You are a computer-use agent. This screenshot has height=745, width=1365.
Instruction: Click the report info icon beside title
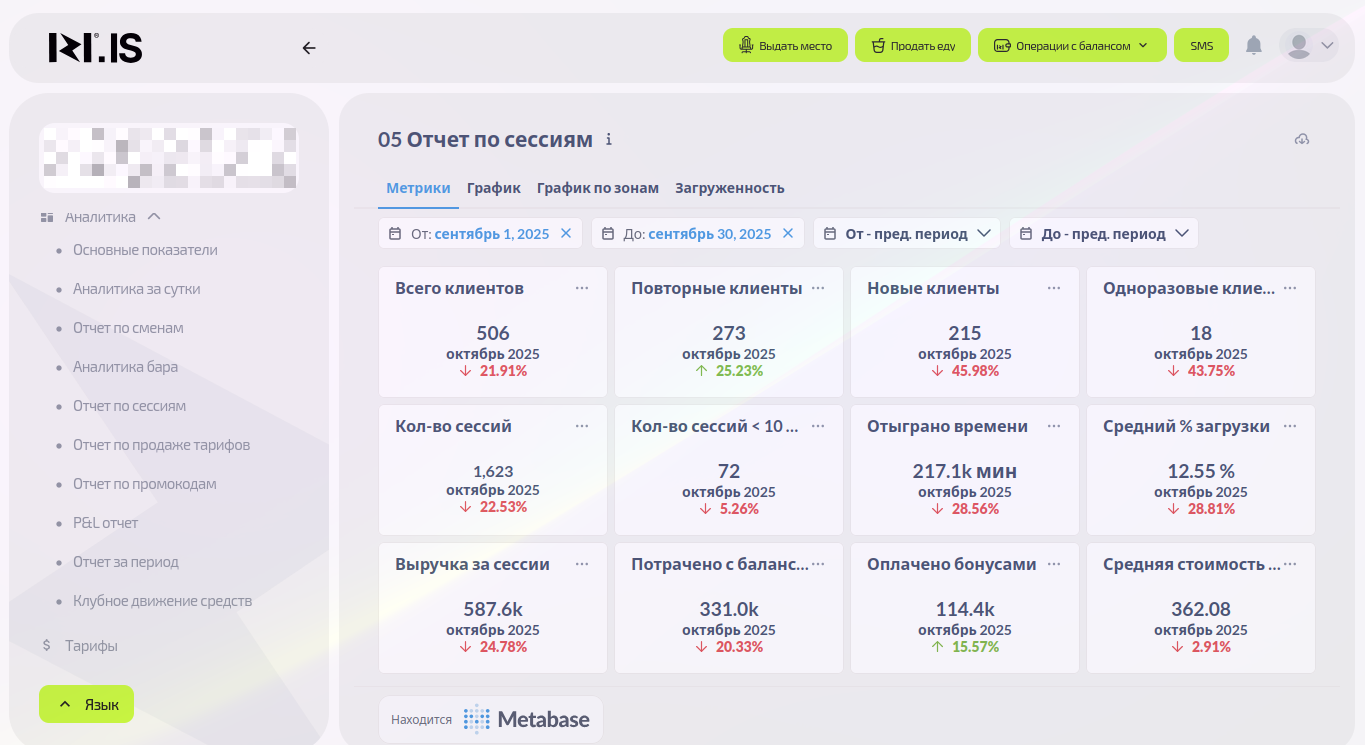tap(608, 140)
